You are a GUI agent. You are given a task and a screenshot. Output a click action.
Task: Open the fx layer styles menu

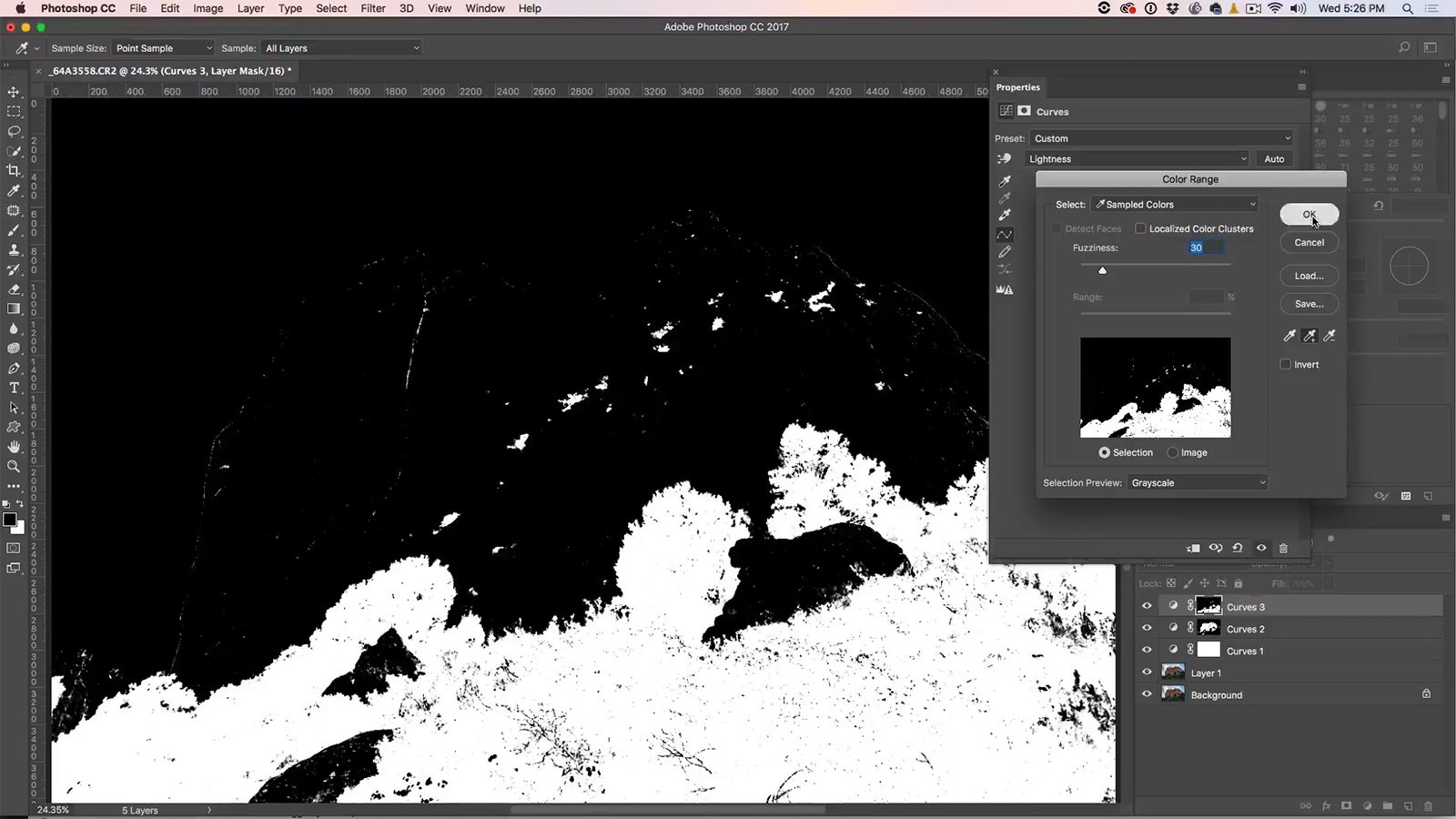[1326, 805]
